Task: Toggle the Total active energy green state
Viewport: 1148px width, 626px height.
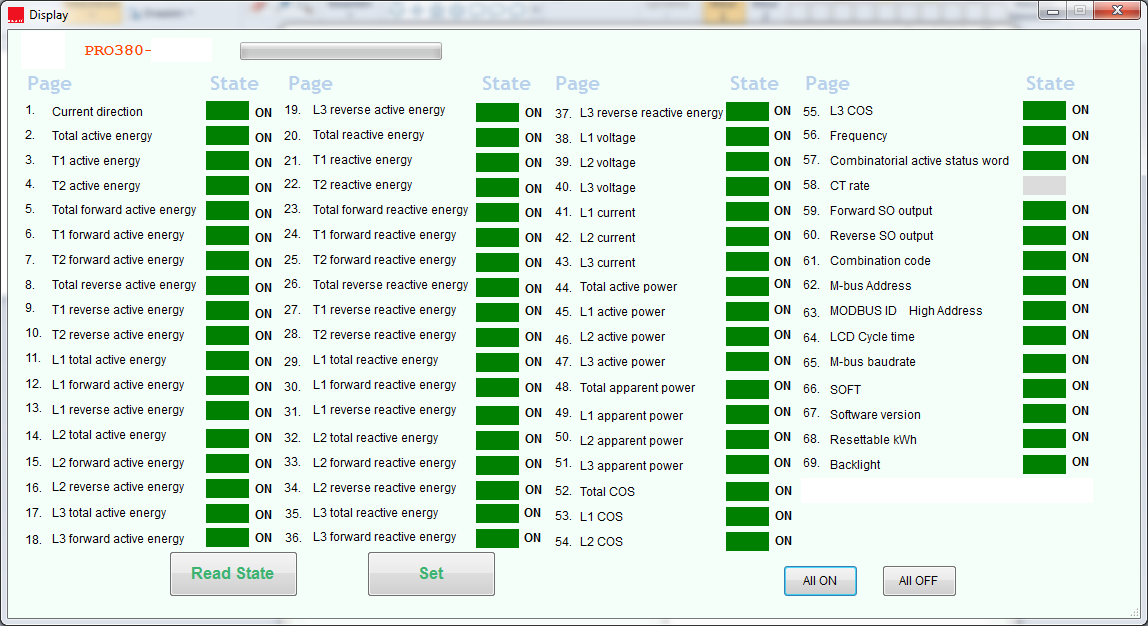Action: 227,136
